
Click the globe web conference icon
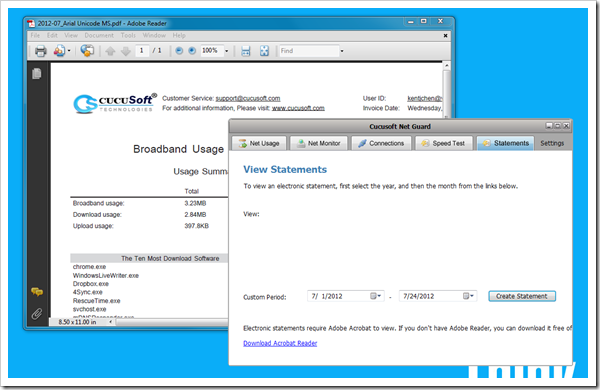tap(87, 51)
